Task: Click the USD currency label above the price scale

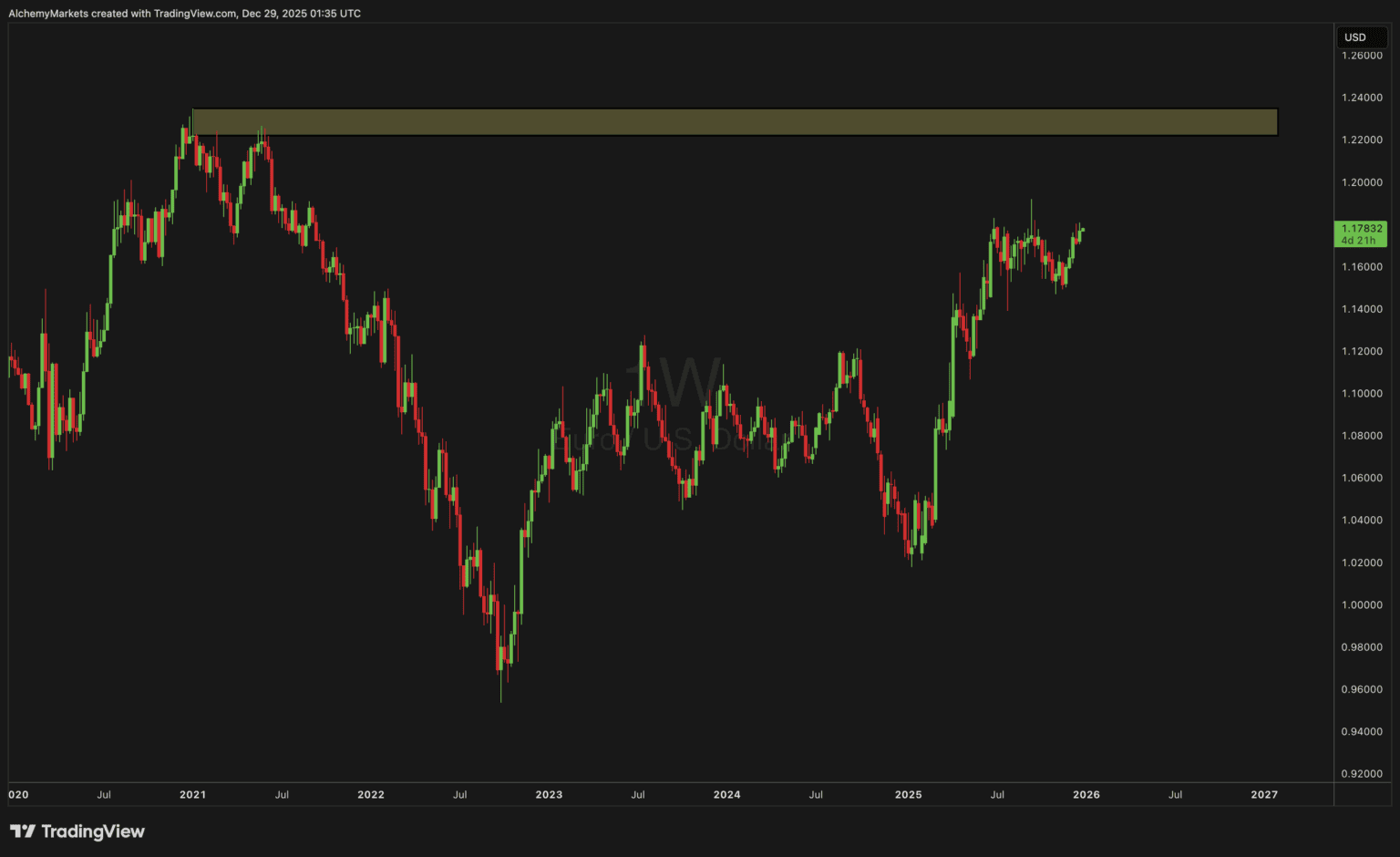Action: [x=1361, y=37]
